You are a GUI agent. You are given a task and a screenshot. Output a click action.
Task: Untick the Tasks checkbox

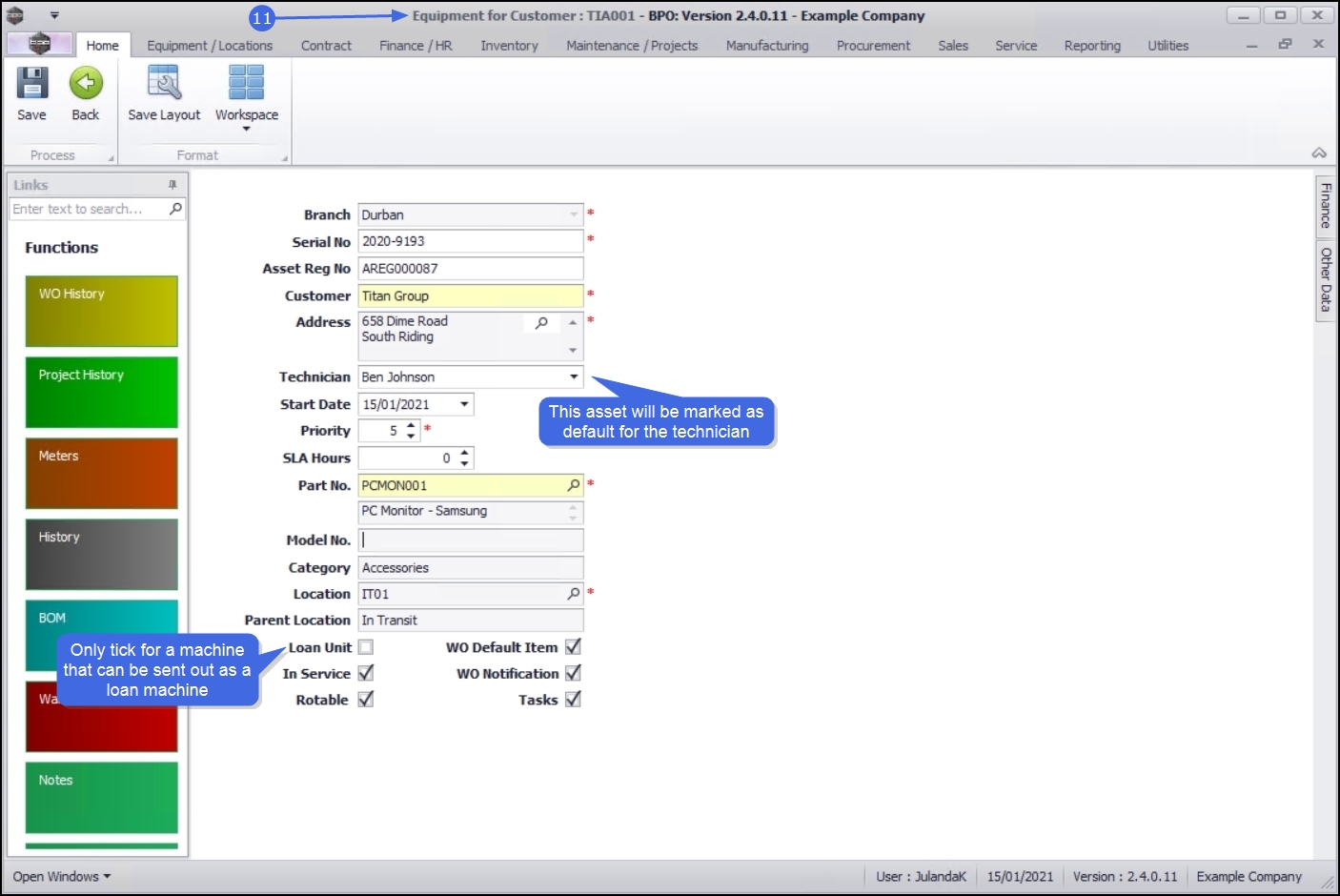(573, 700)
